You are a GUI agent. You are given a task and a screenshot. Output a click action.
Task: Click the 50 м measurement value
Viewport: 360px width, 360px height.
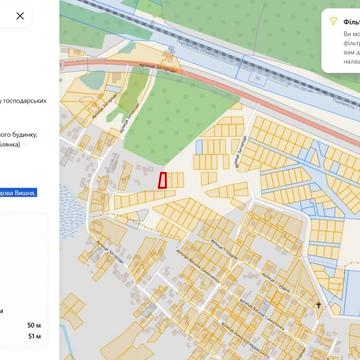point(34,325)
